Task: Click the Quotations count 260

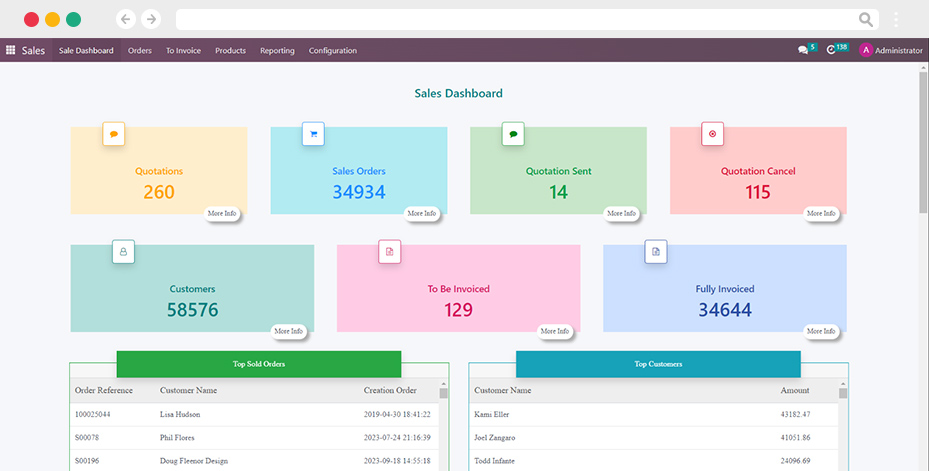Action: [x=159, y=192]
